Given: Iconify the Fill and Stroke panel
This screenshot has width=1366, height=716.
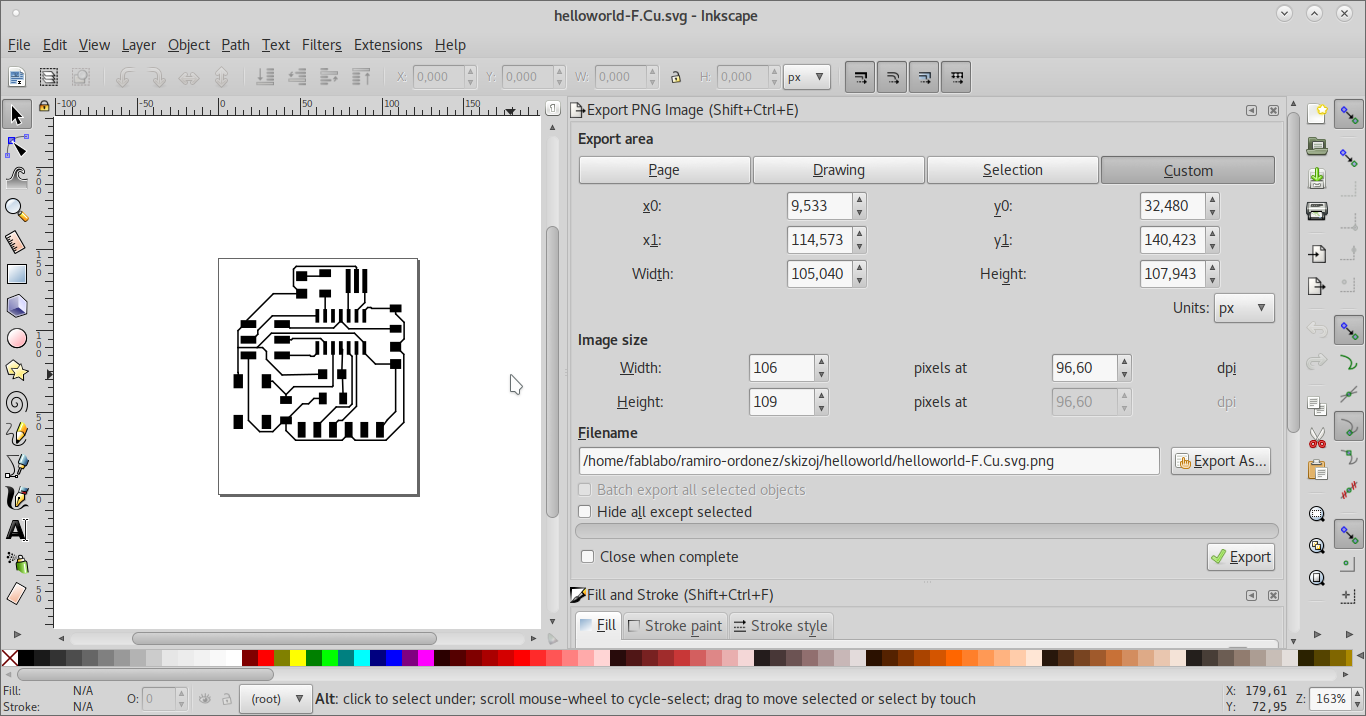Looking at the screenshot, I should click(x=1251, y=595).
